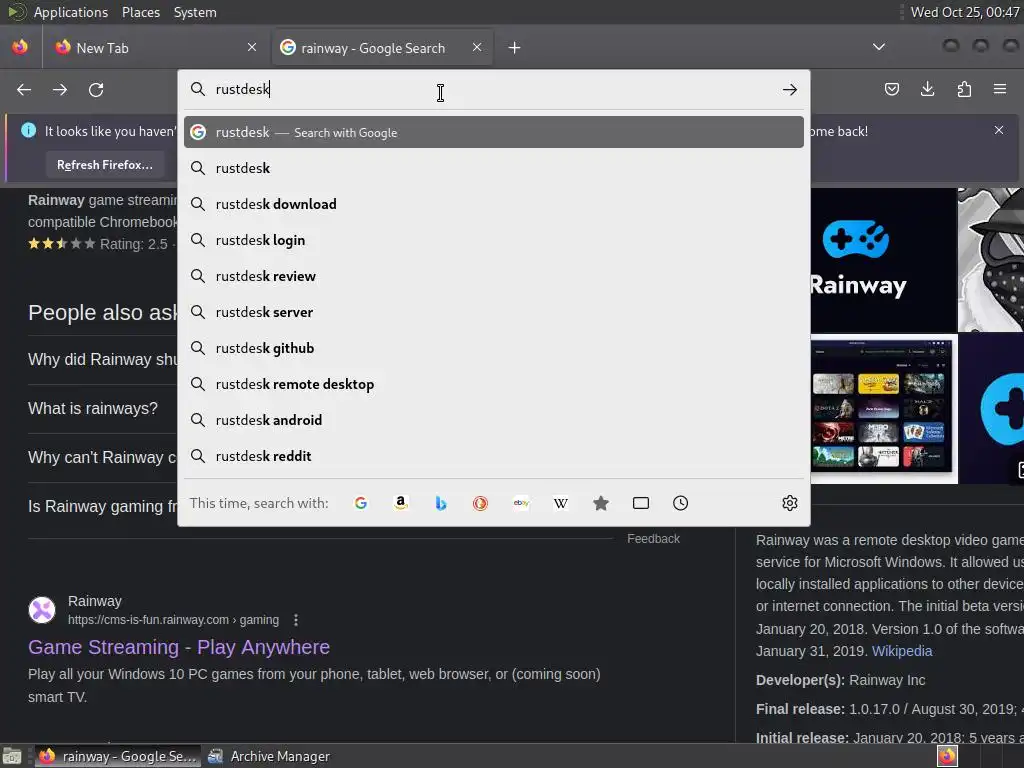Select 'rustdesk server' suggestion
1024x768 pixels.
click(494, 312)
